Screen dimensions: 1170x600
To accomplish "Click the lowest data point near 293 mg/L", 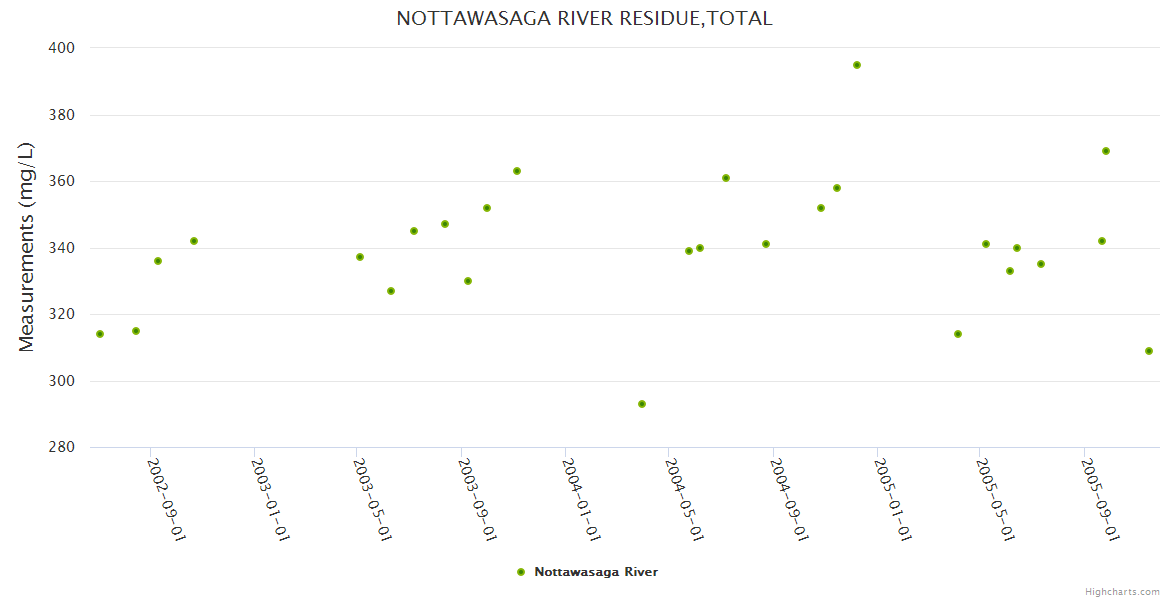I will tap(642, 404).
